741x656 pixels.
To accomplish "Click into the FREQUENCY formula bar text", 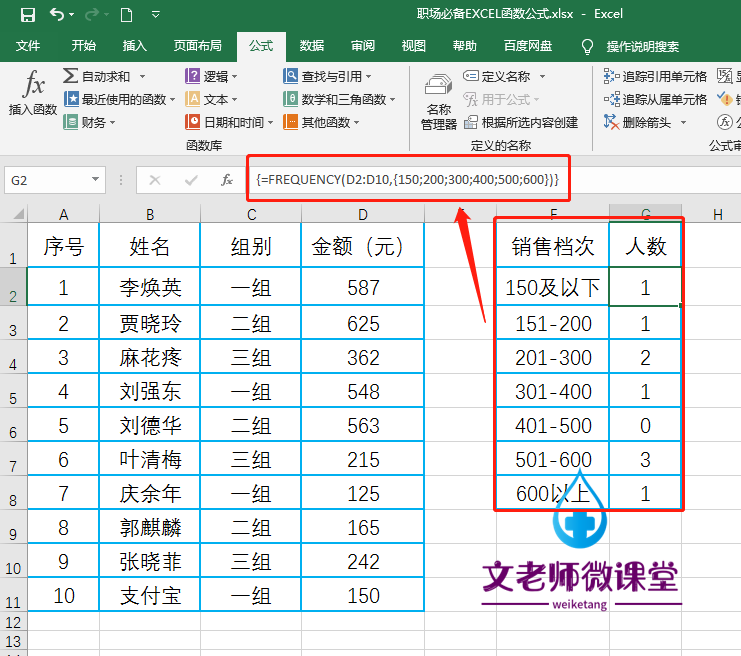I will tap(407, 180).
